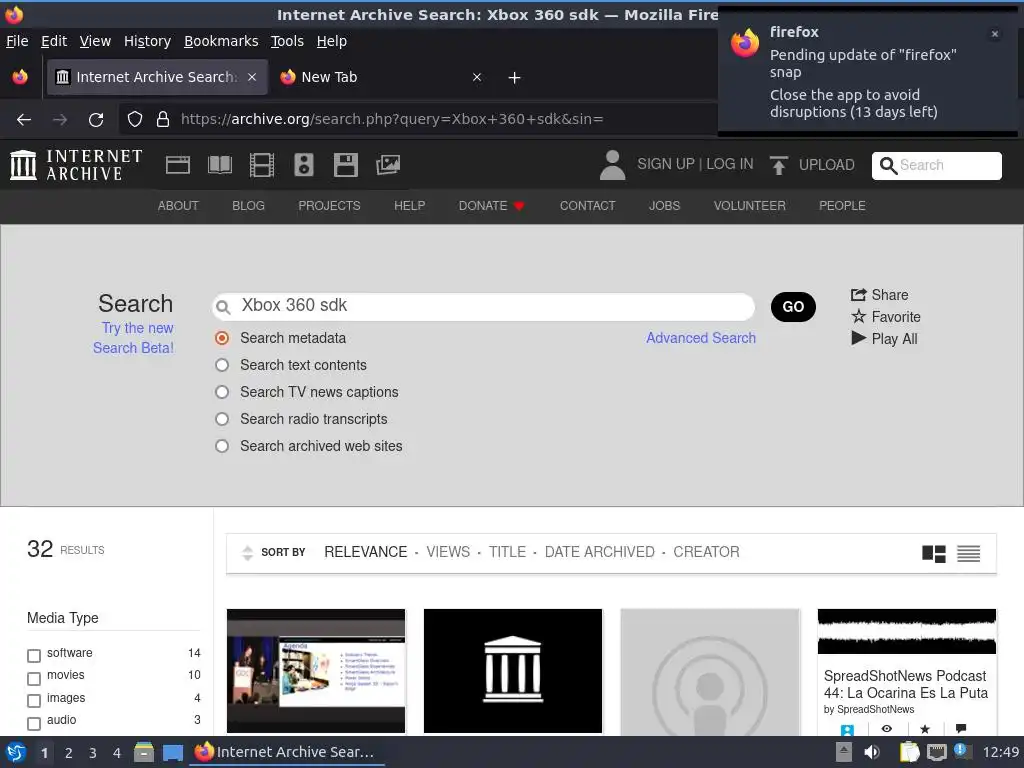
Task: Open the Tools menu
Action: pos(287,41)
